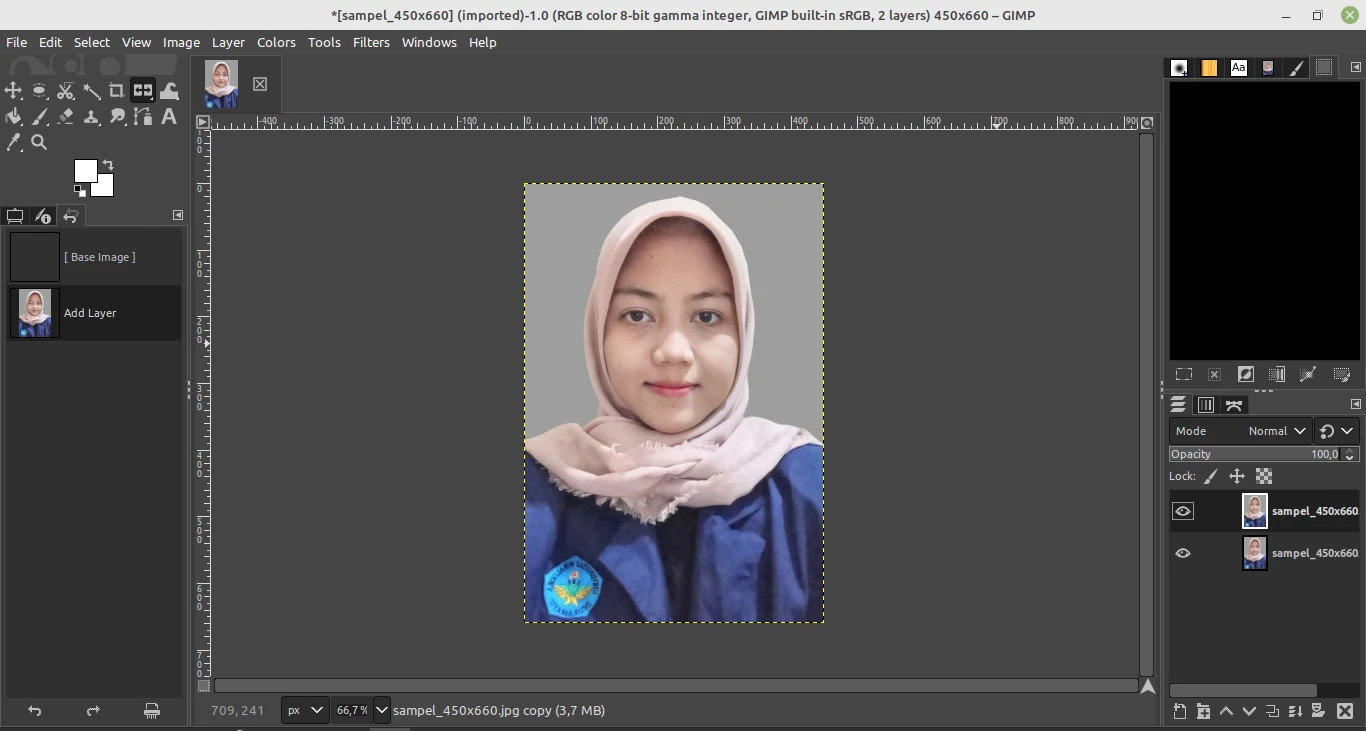The width and height of the screenshot is (1366, 731).
Task: Create a new layer group
Action: [1203, 711]
